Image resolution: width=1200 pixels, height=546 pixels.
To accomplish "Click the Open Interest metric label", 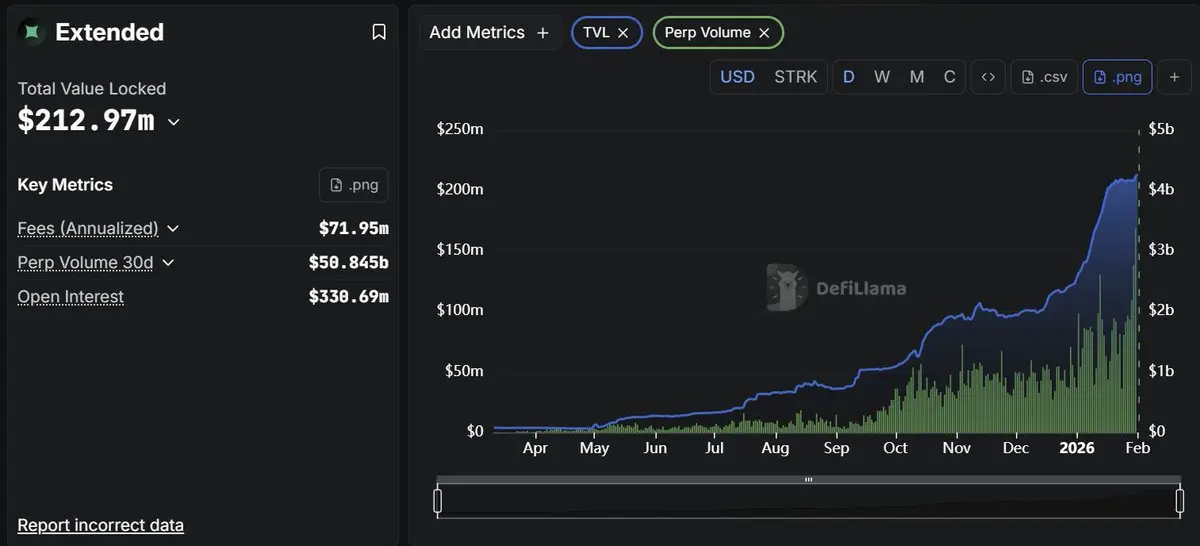I will pos(71,296).
